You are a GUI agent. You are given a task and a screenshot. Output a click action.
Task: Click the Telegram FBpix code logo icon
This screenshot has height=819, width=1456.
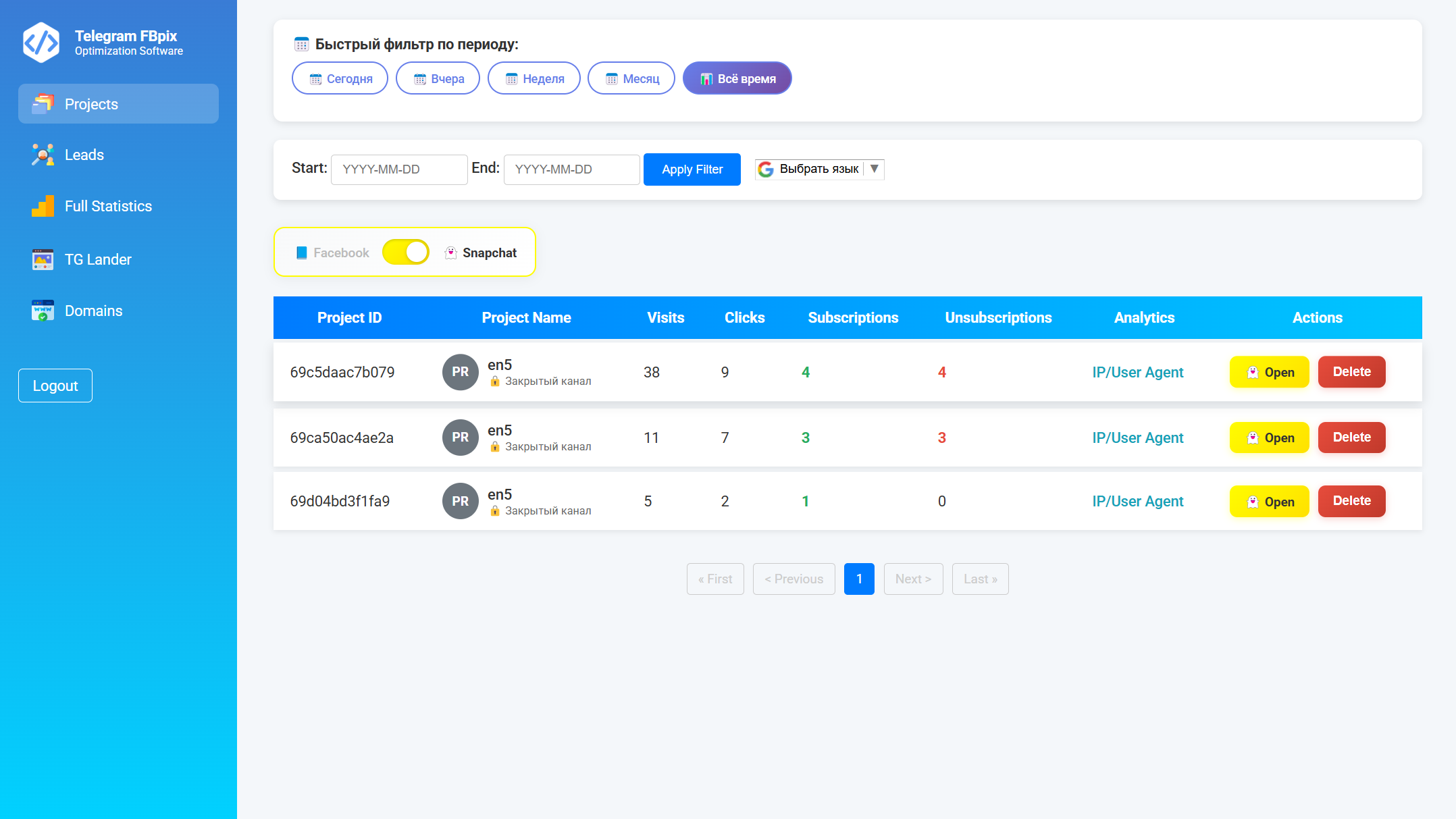pos(41,43)
